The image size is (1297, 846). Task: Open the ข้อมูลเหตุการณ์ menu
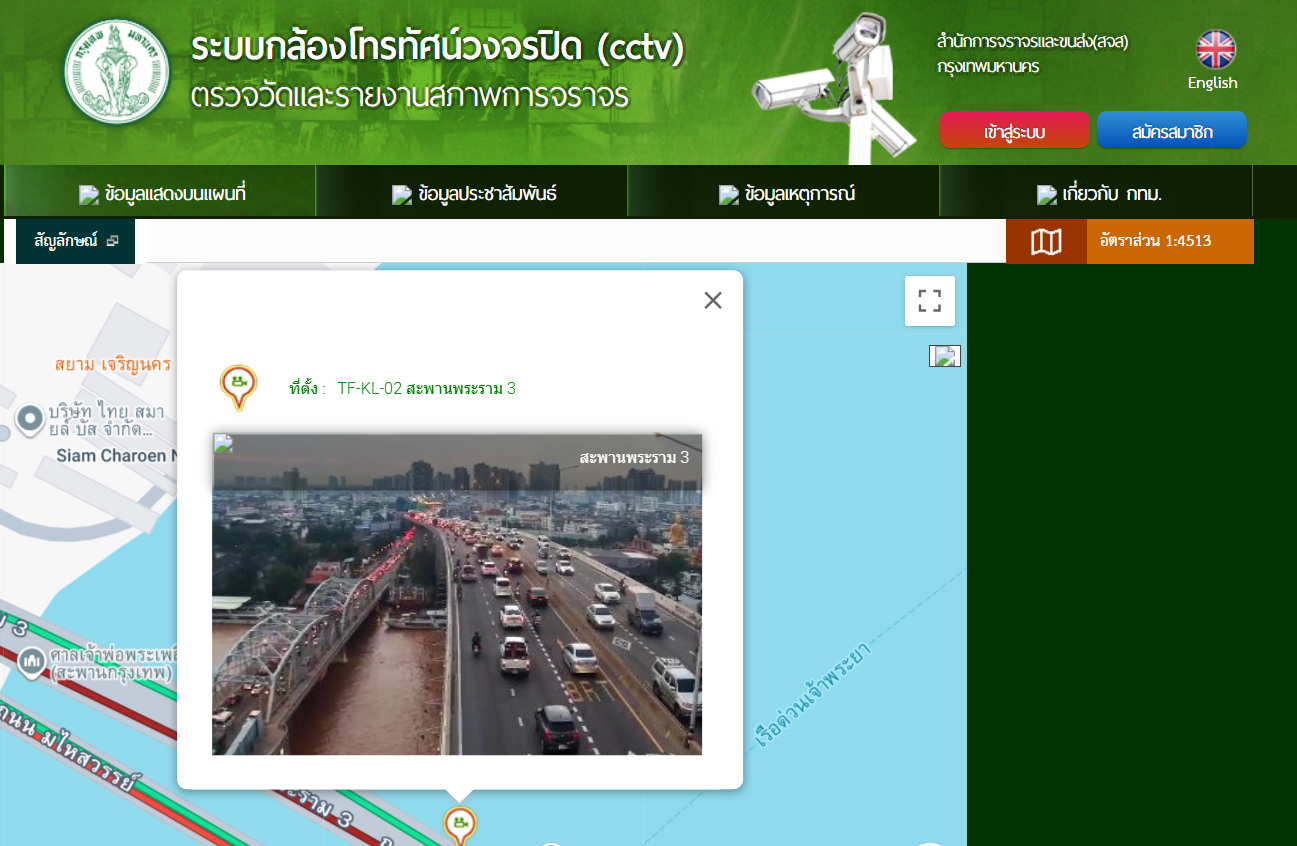click(x=787, y=194)
